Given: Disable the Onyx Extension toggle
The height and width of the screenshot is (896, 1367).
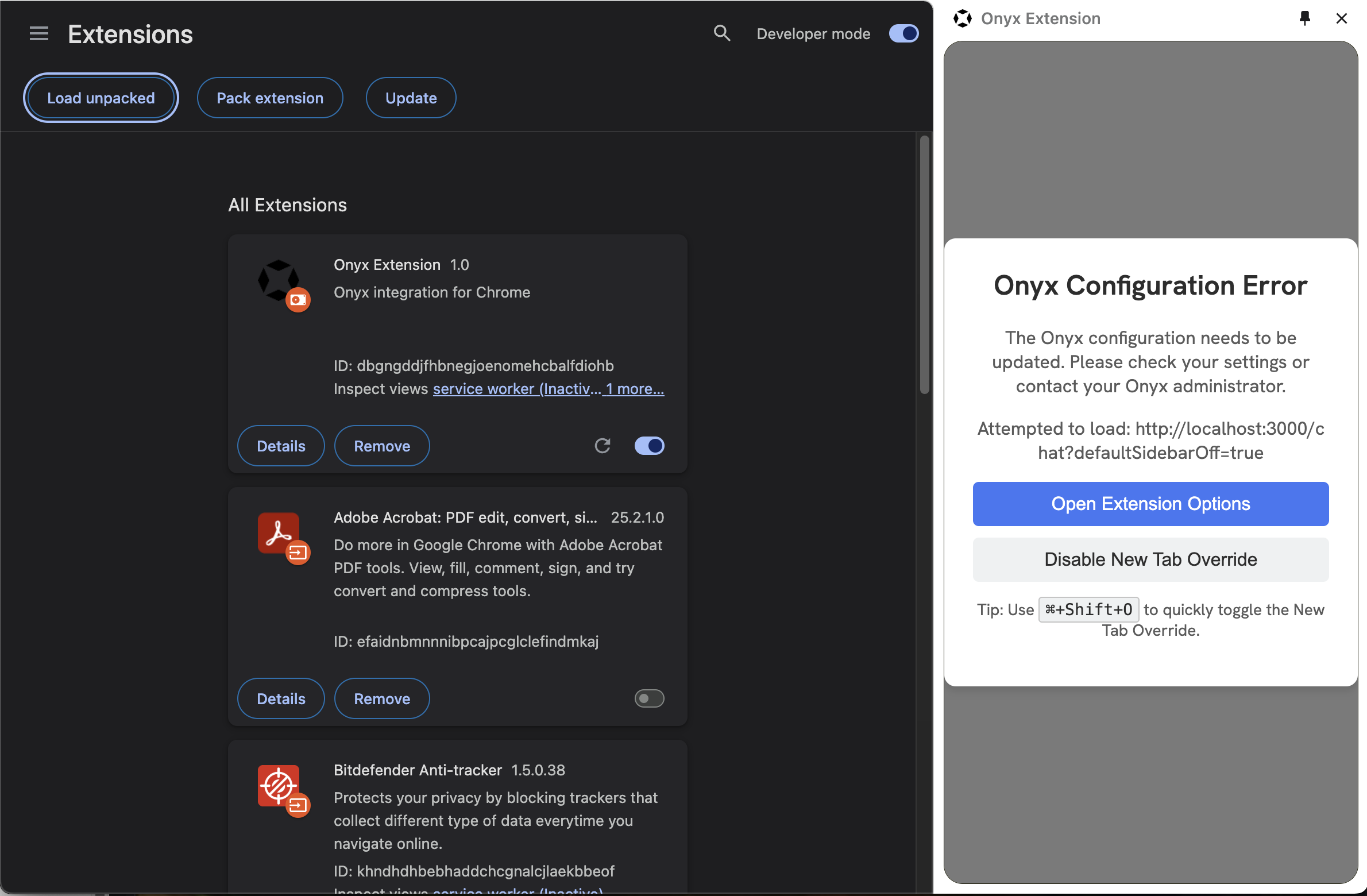Looking at the screenshot, I should [650, 446].
